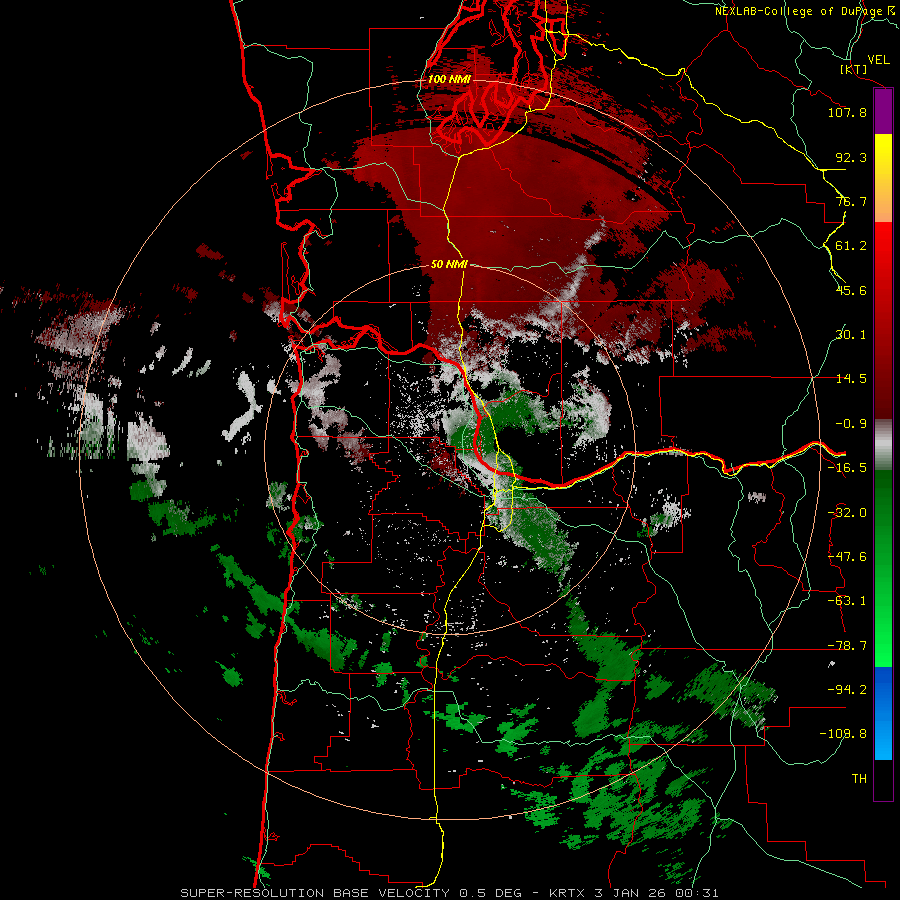Click the -0.9 value on velocity scale
This screenshot has height=900, width=900.
point(851,424)
